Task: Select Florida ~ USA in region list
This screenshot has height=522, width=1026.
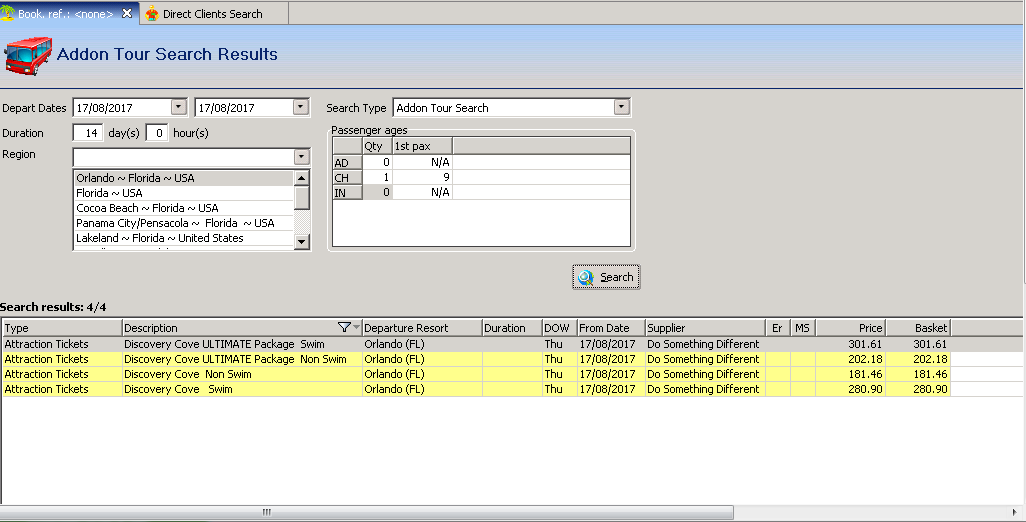Action: 183,193
